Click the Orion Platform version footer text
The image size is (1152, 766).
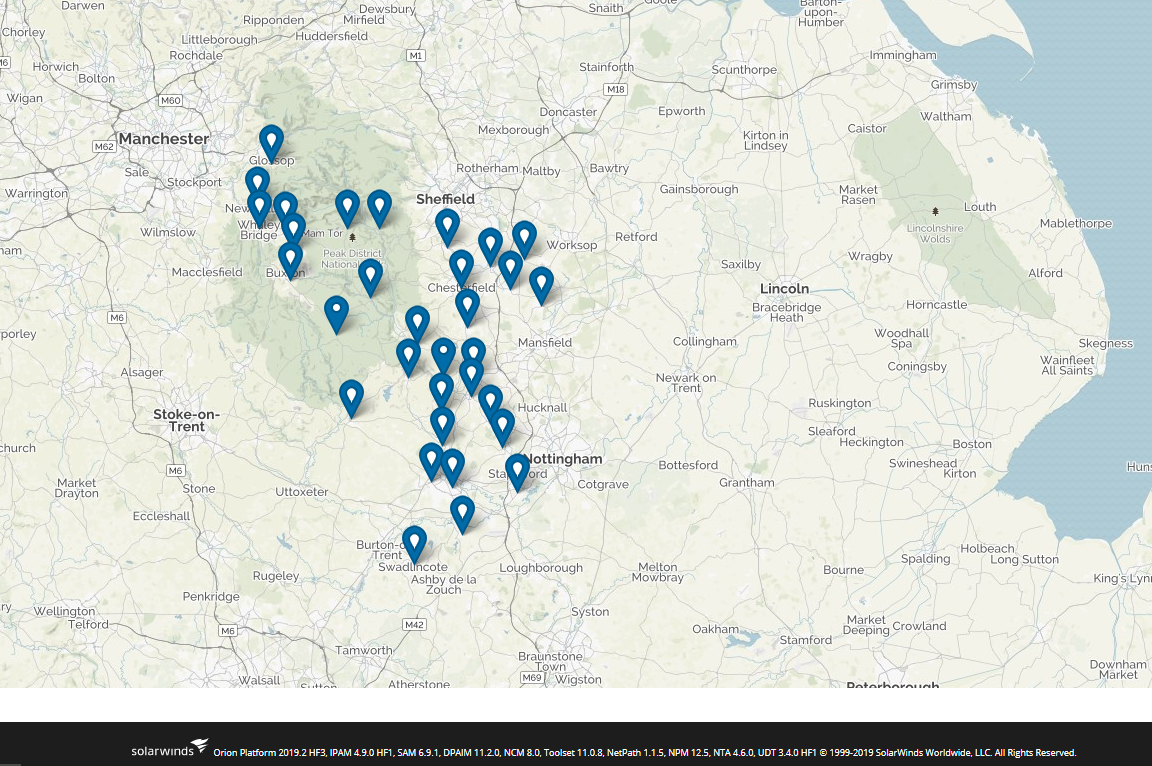click(644, 753)
